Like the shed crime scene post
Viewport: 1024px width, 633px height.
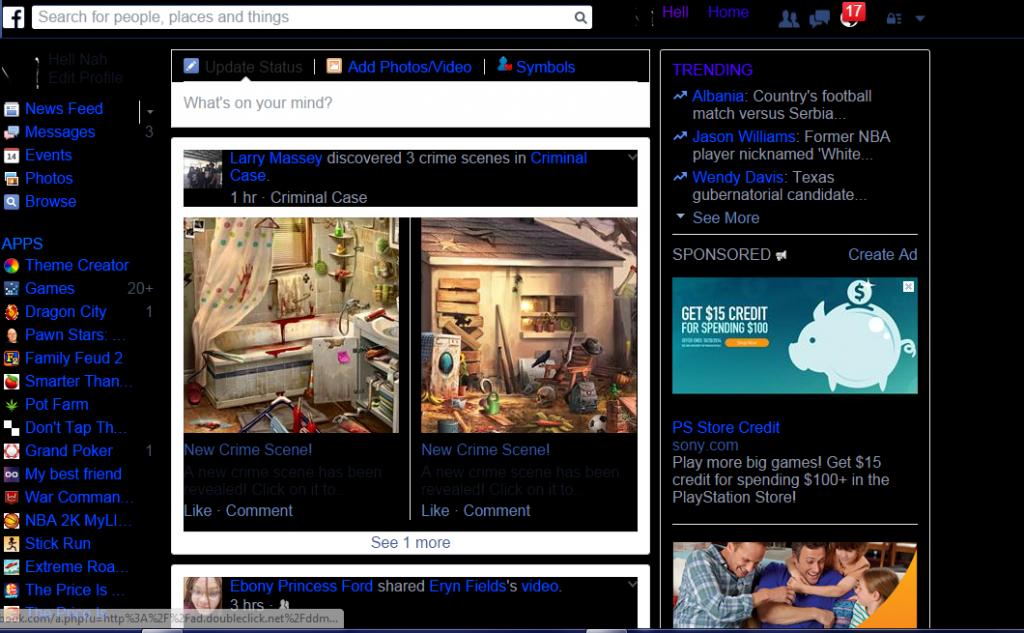tap(435, 511)
